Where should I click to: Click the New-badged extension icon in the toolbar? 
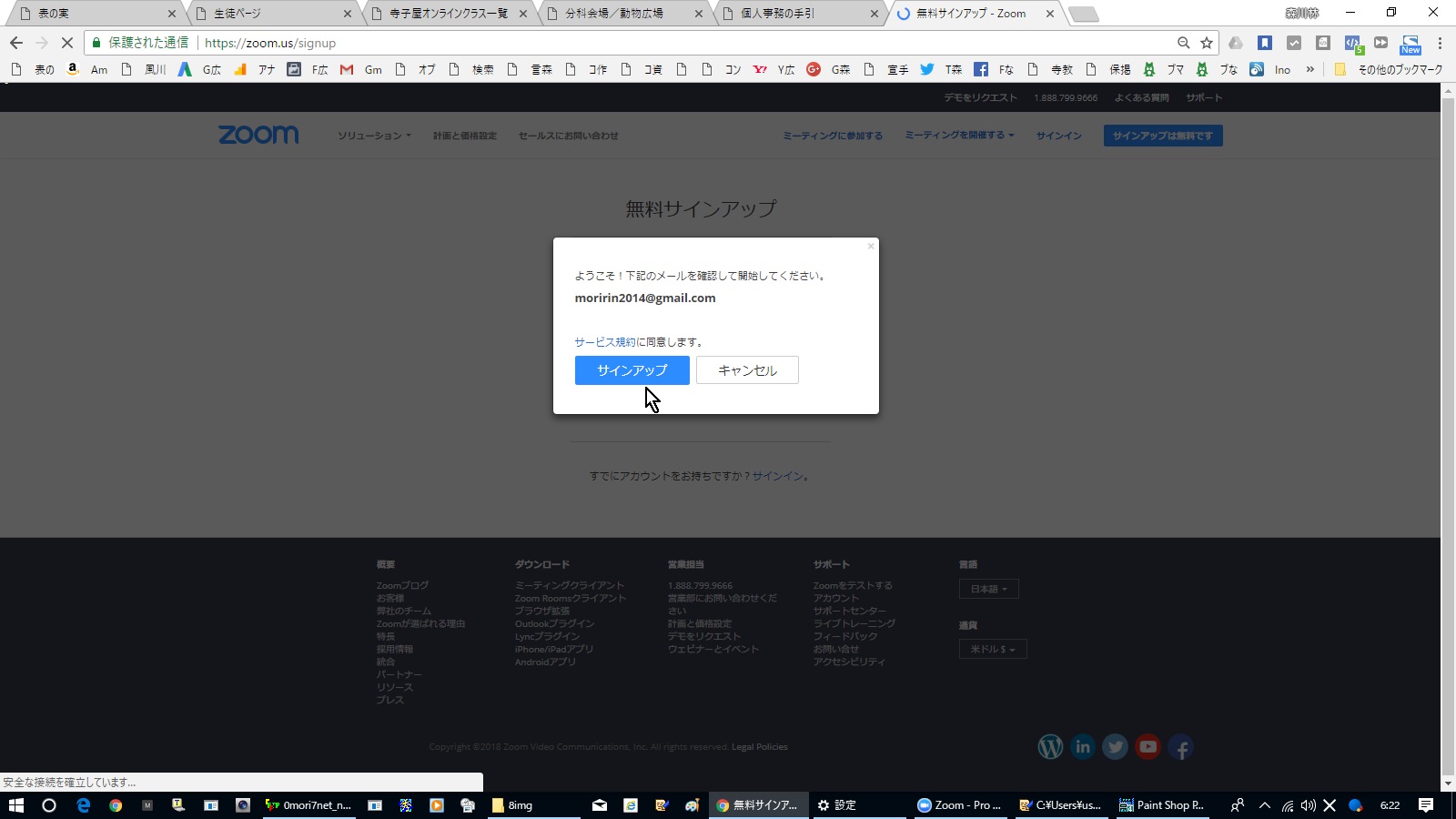tap(1410, 43)
